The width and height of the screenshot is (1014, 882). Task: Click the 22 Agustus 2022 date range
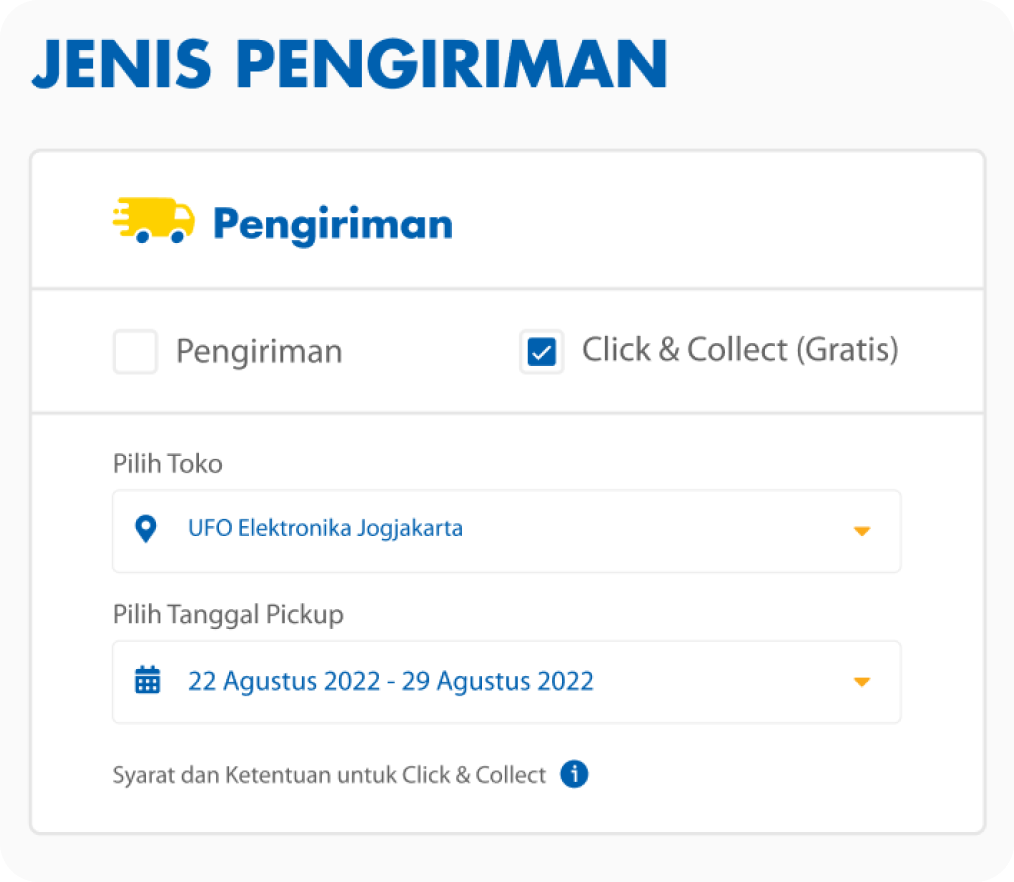point(391,681)
